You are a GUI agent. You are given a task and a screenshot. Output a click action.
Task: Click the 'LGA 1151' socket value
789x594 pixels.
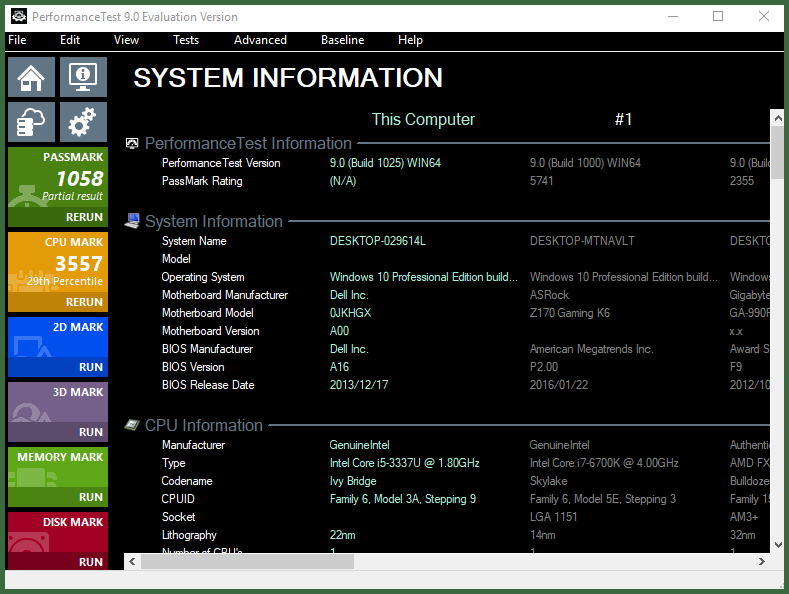click(554, 516)
